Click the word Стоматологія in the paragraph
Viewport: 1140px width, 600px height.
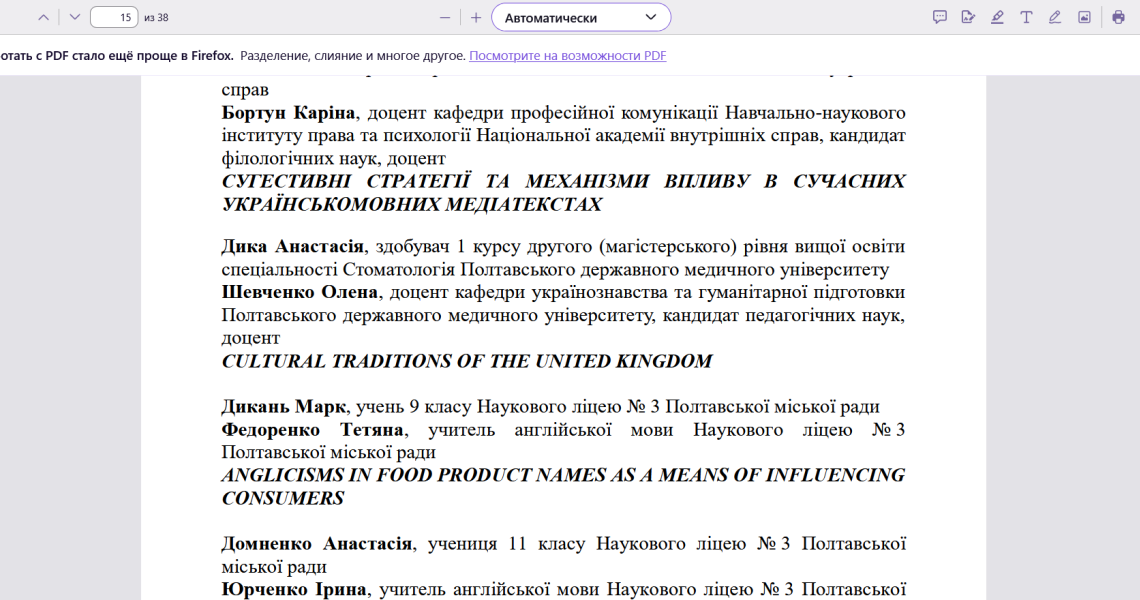coord(398,270)
